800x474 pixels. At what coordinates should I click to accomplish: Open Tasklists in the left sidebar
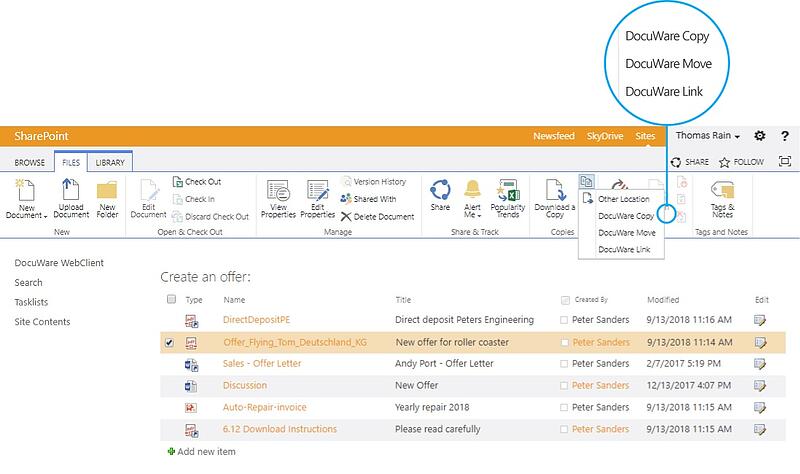[x=31, y=302]
